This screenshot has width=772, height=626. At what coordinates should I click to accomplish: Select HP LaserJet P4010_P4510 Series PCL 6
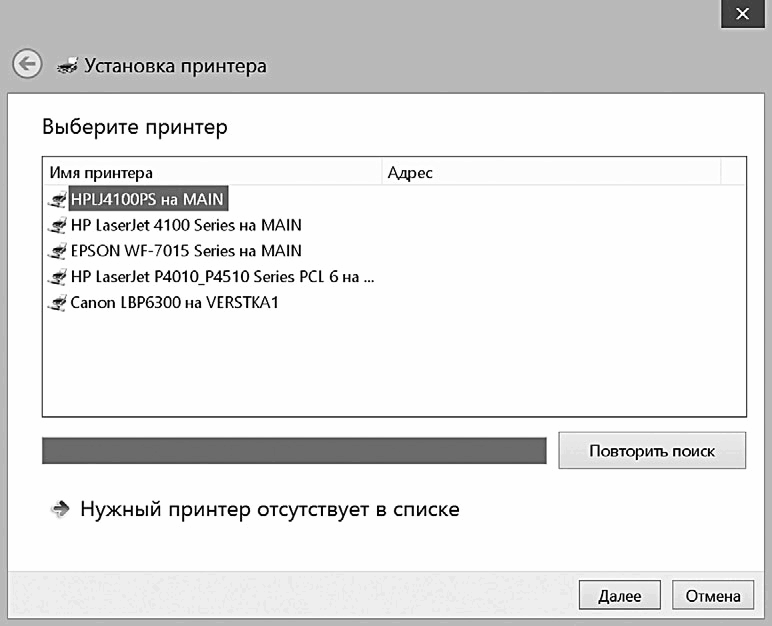pos(223,277)
